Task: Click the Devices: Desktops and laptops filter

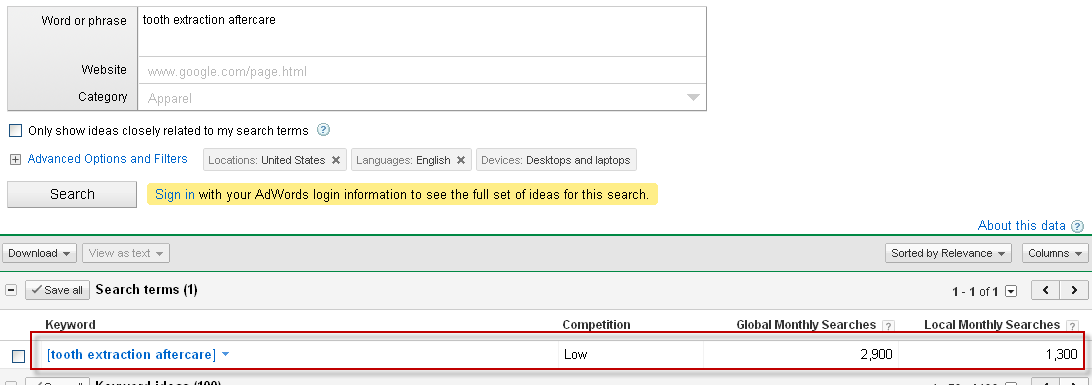Action: click(x=556, y=160)
